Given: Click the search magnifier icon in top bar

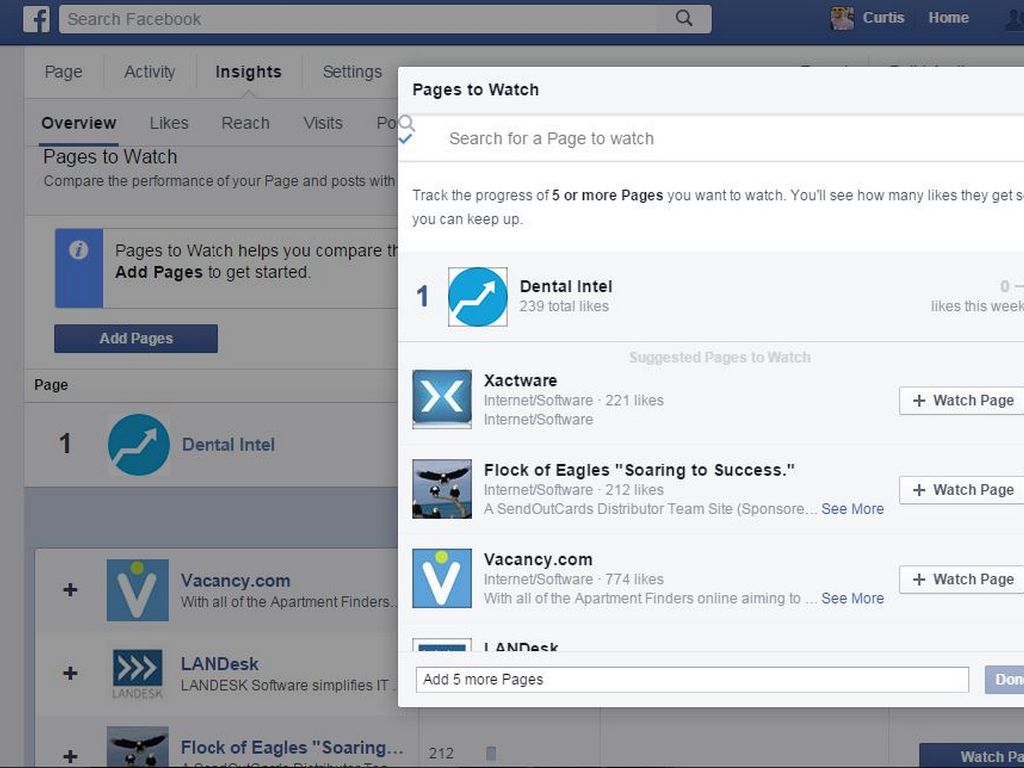Looking at the screenshot, I should (684, 18).
